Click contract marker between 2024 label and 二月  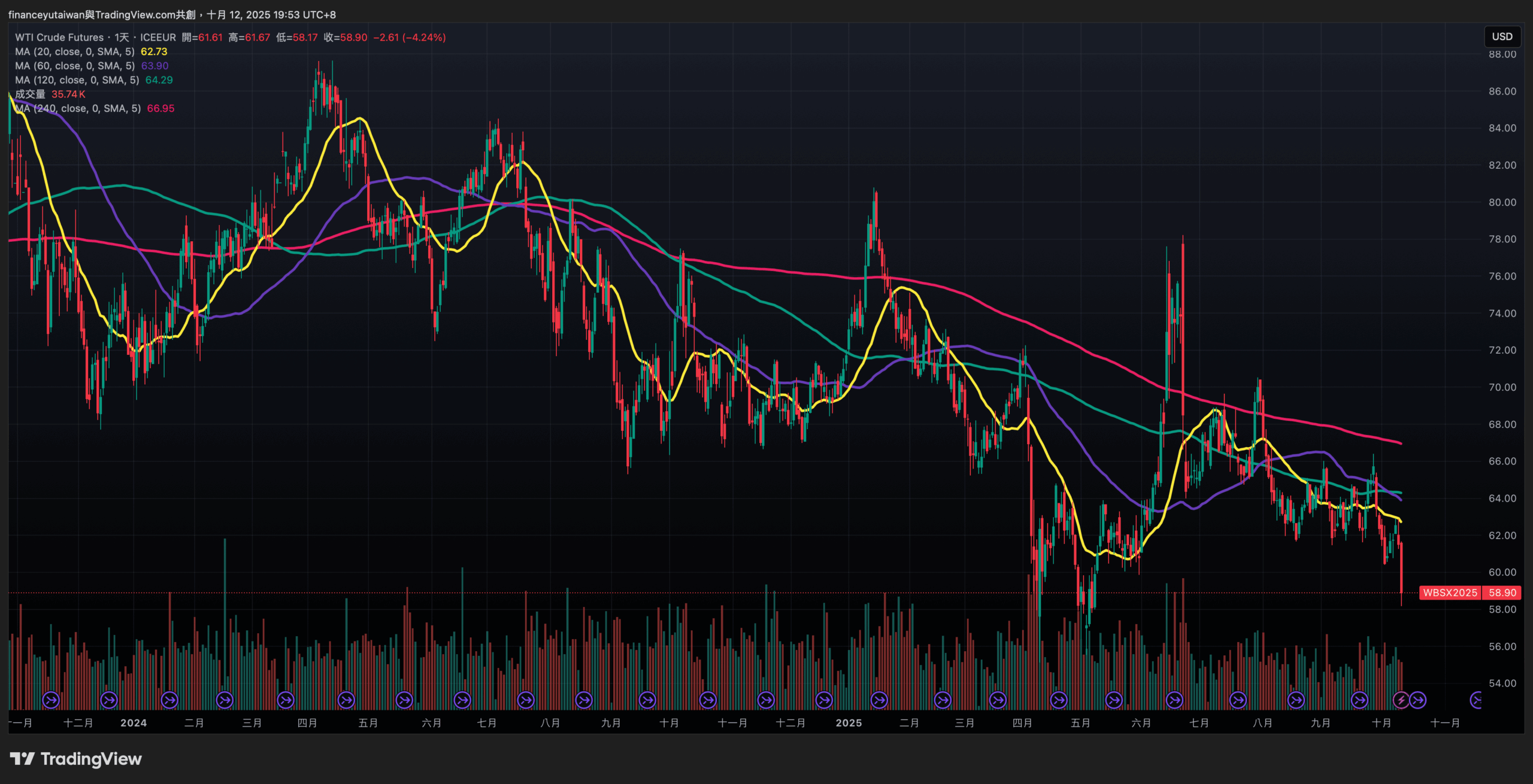(169, 700)
